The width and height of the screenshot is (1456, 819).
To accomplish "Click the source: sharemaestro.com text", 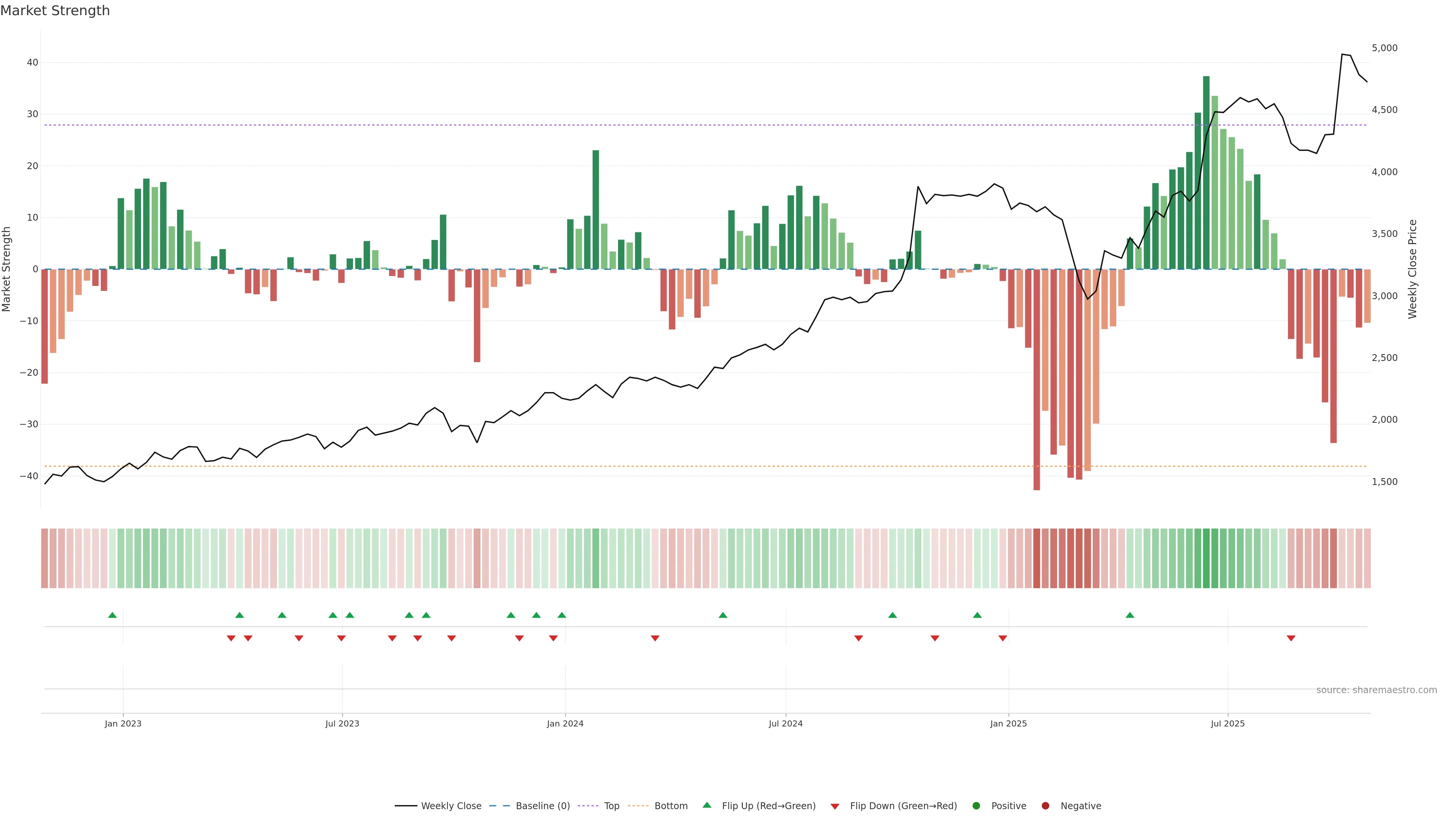I will coord(1376,690).
